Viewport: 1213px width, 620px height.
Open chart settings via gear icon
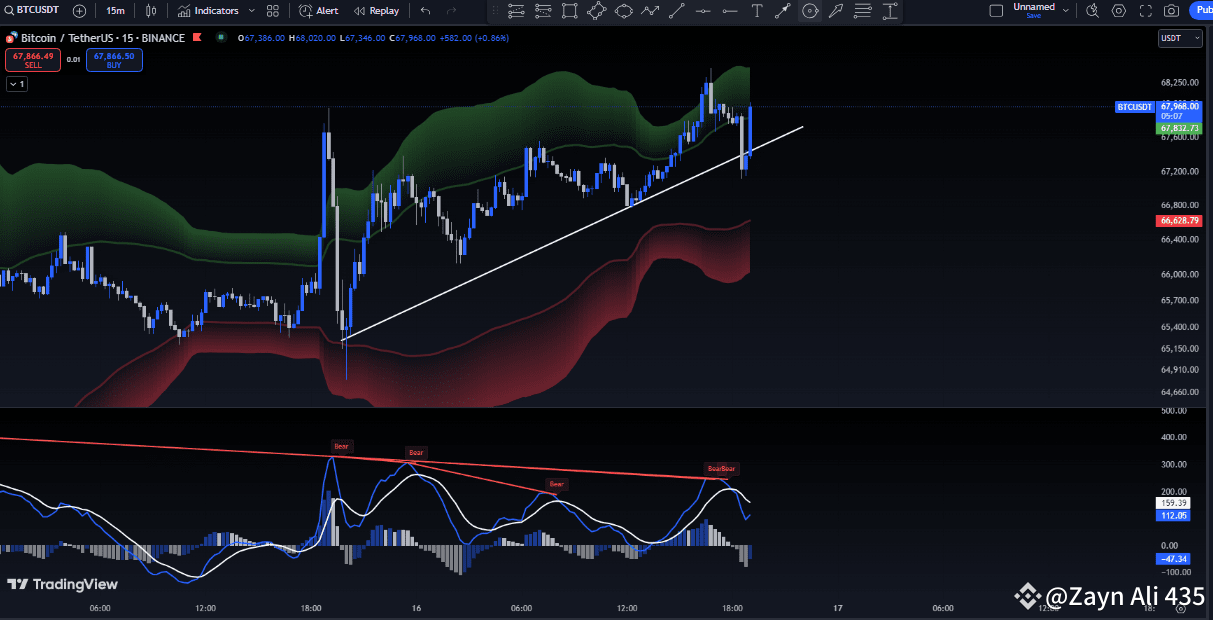point(1119,11)
